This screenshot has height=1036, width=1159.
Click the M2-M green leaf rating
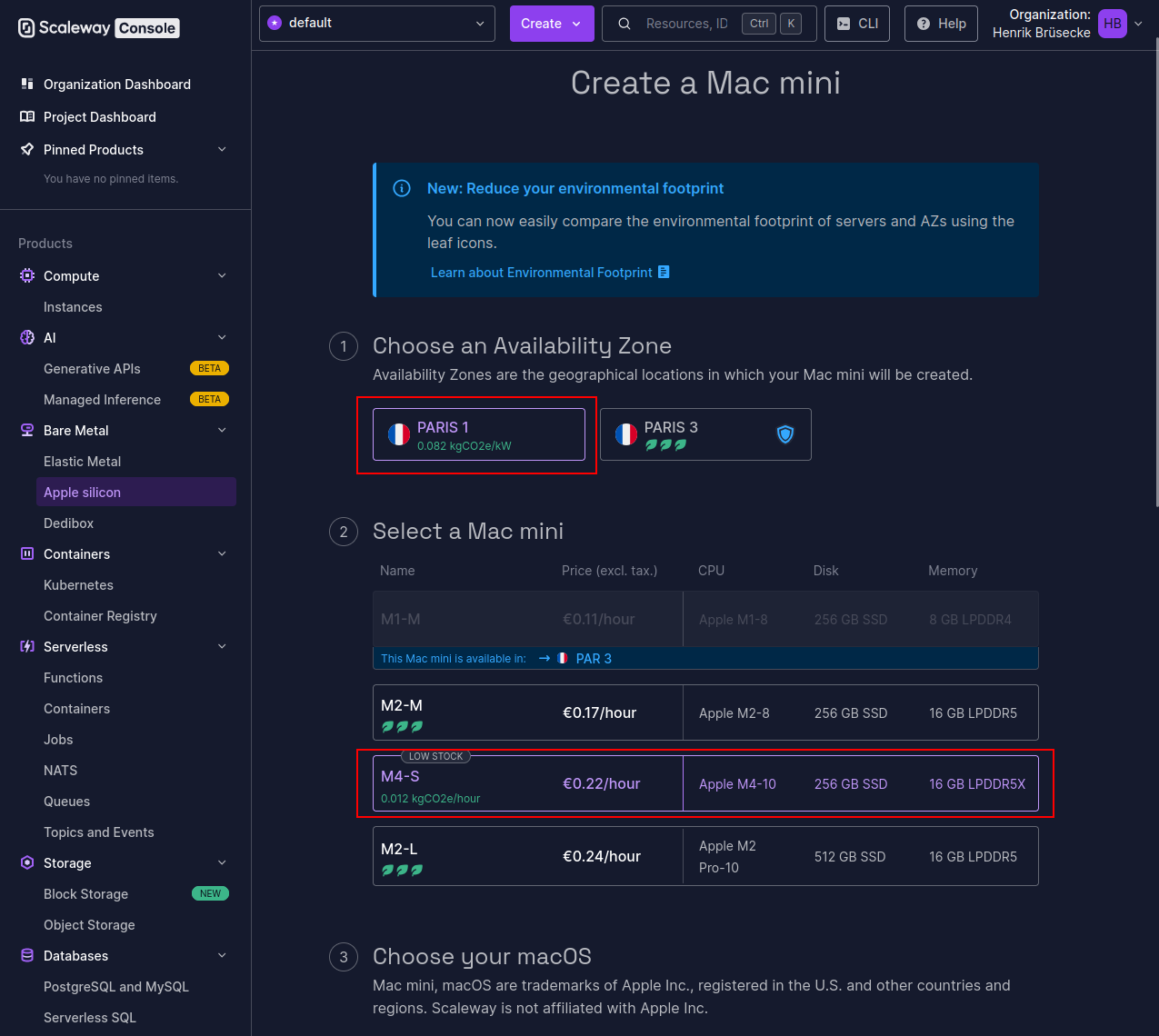click(402, 726)
